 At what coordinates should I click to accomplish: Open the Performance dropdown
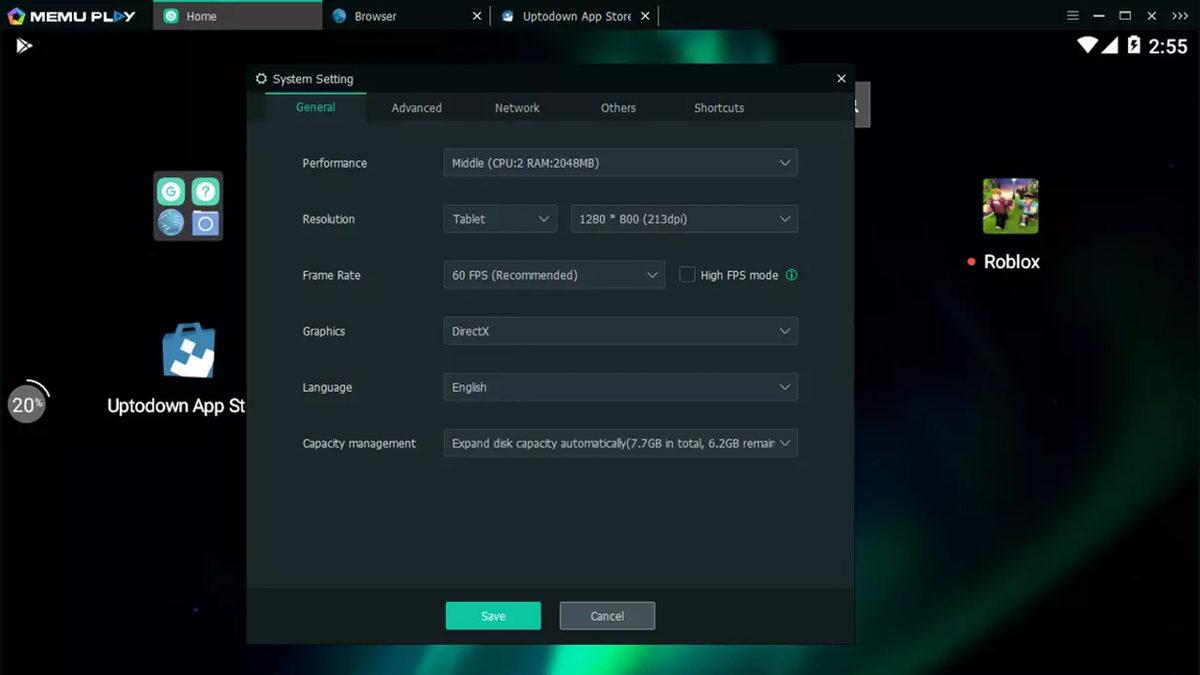click(620, 162)
